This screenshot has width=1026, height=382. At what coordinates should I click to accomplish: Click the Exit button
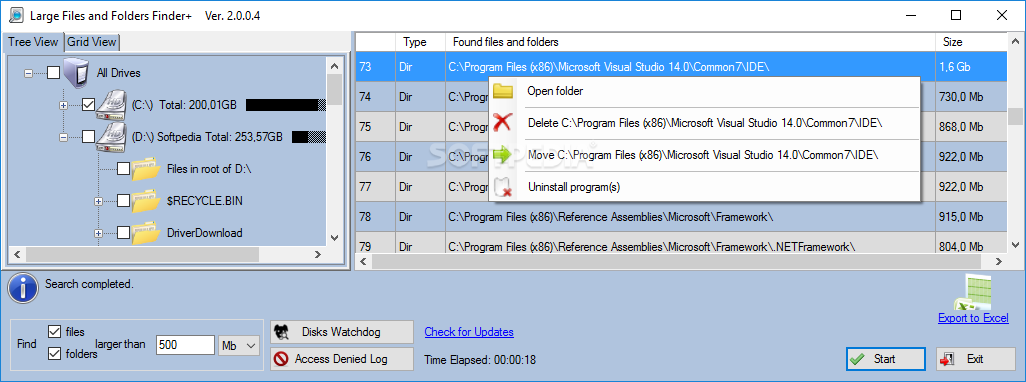976,359
